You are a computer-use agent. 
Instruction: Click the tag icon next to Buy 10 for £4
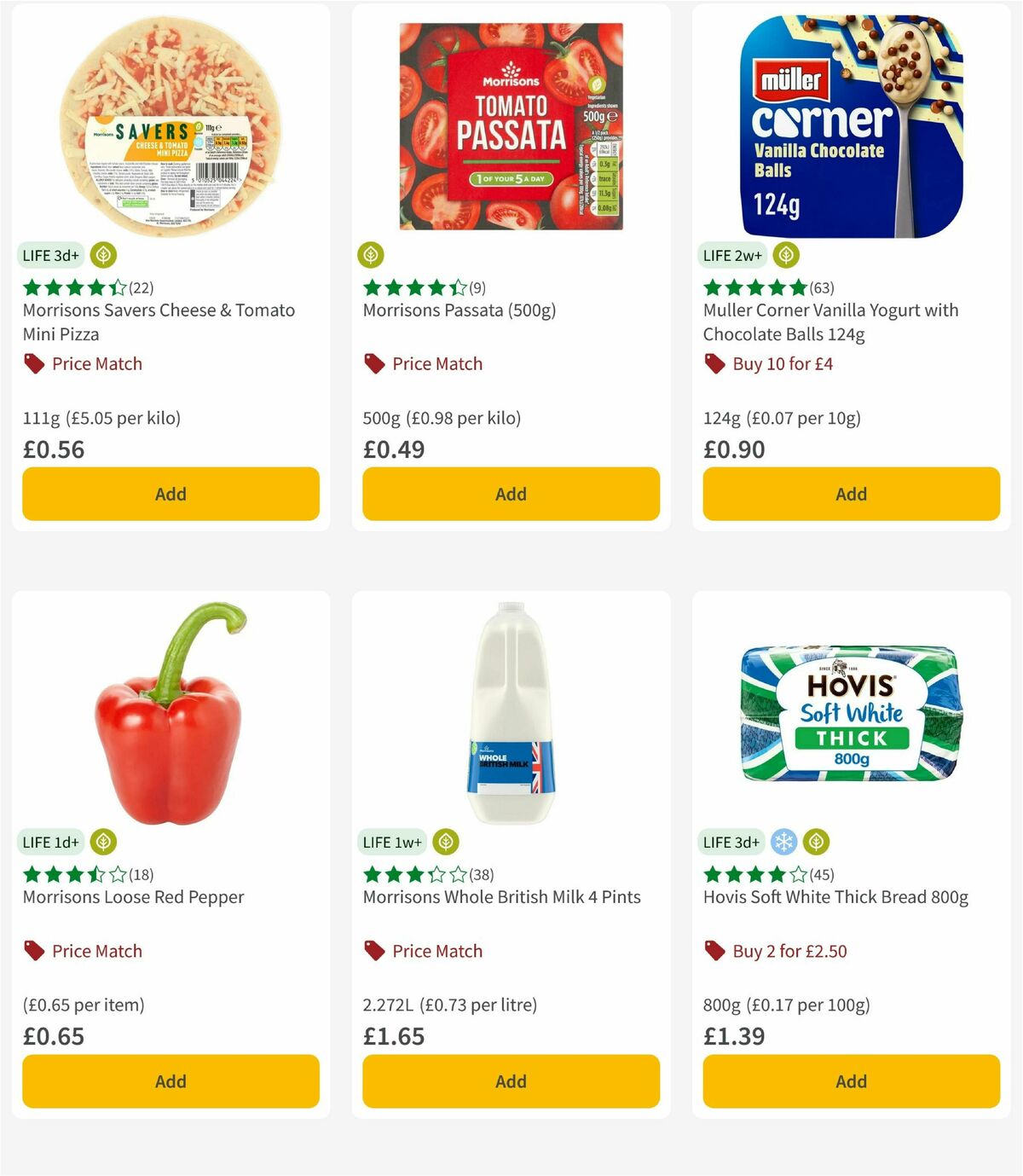click(x=714, y=363)
